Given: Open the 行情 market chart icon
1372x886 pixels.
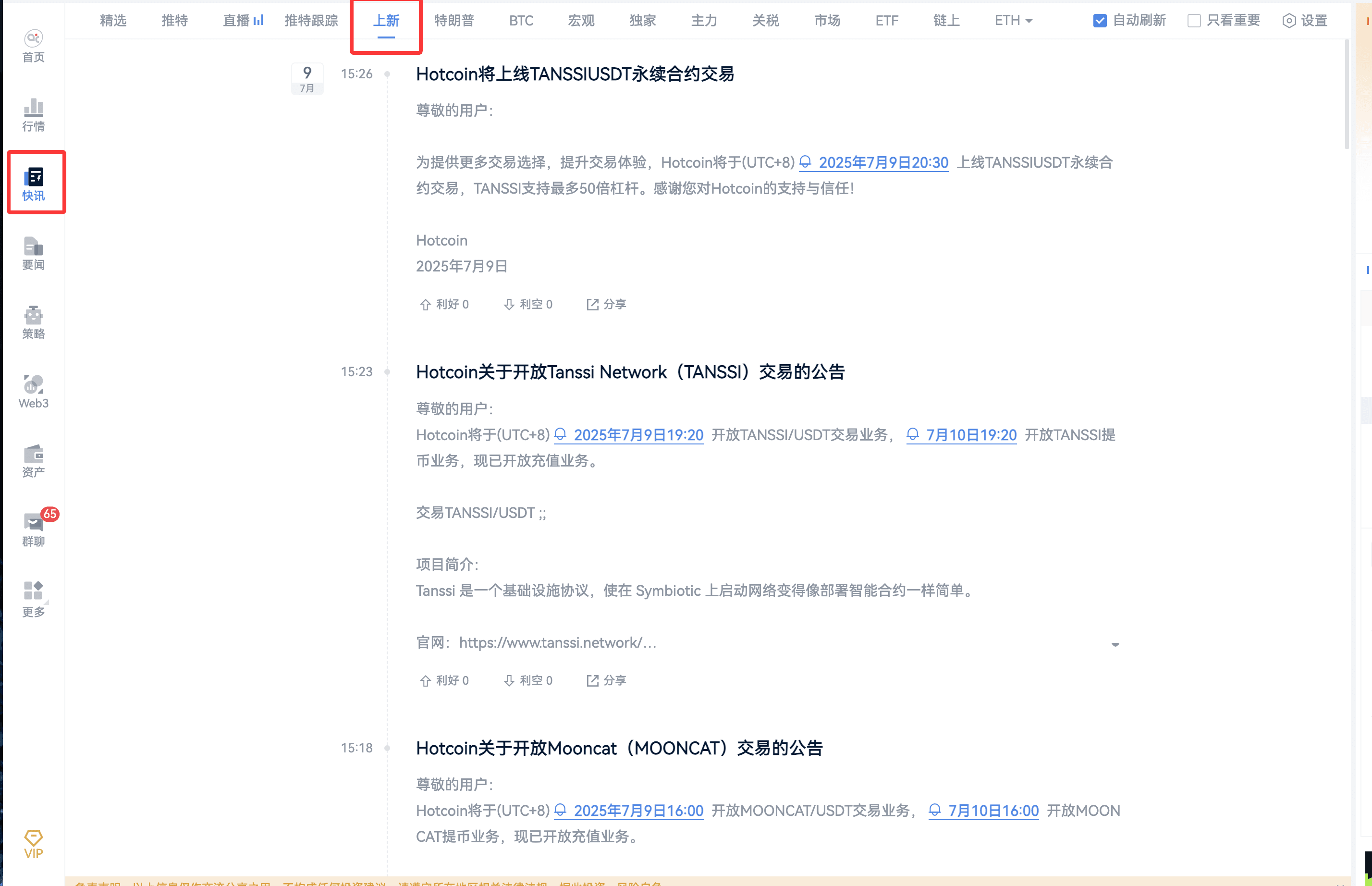Looking at the screenshot, I should click(33, 115).
